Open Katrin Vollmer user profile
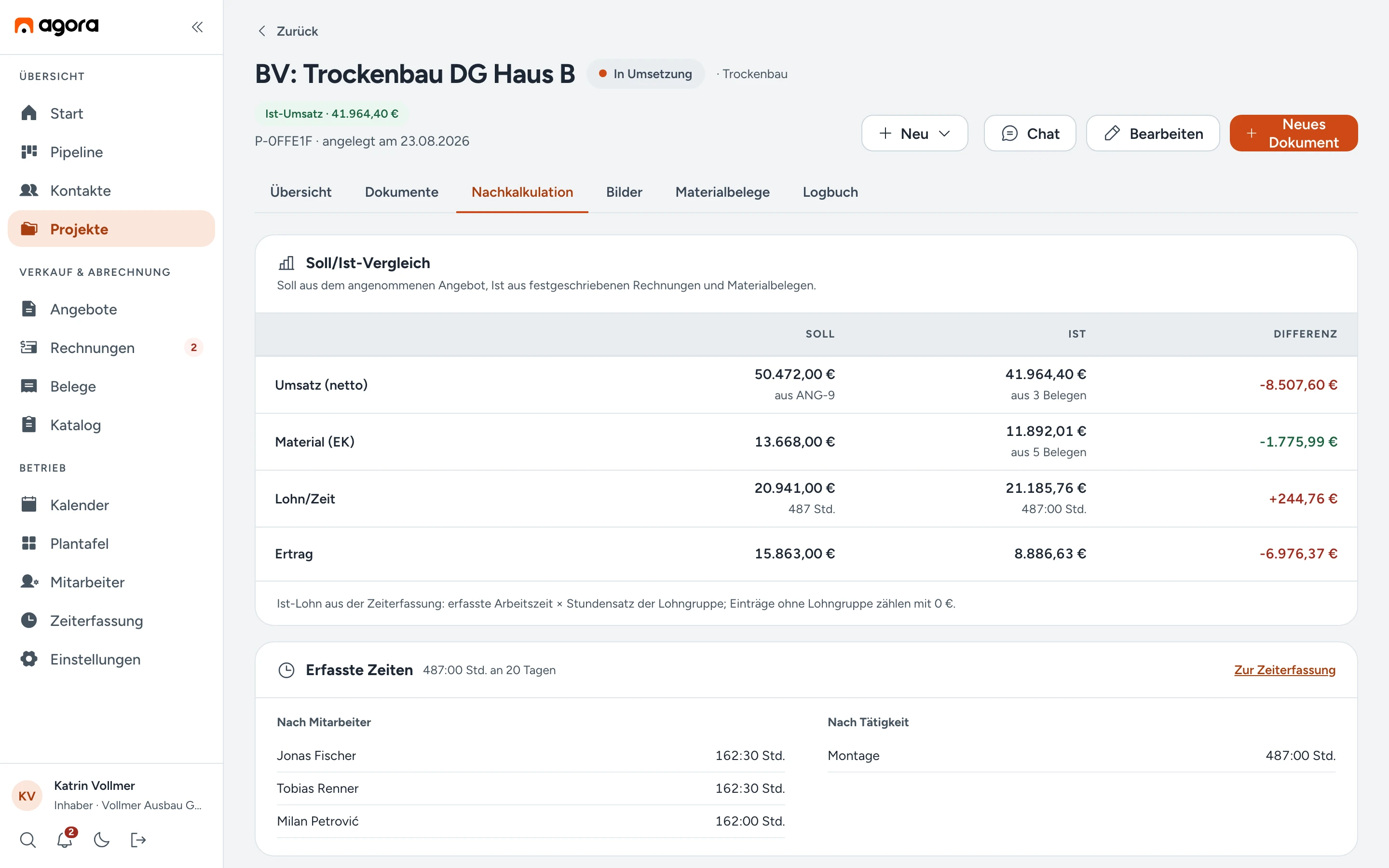The height and width of the screenshot is (868, 1389). 111,796
